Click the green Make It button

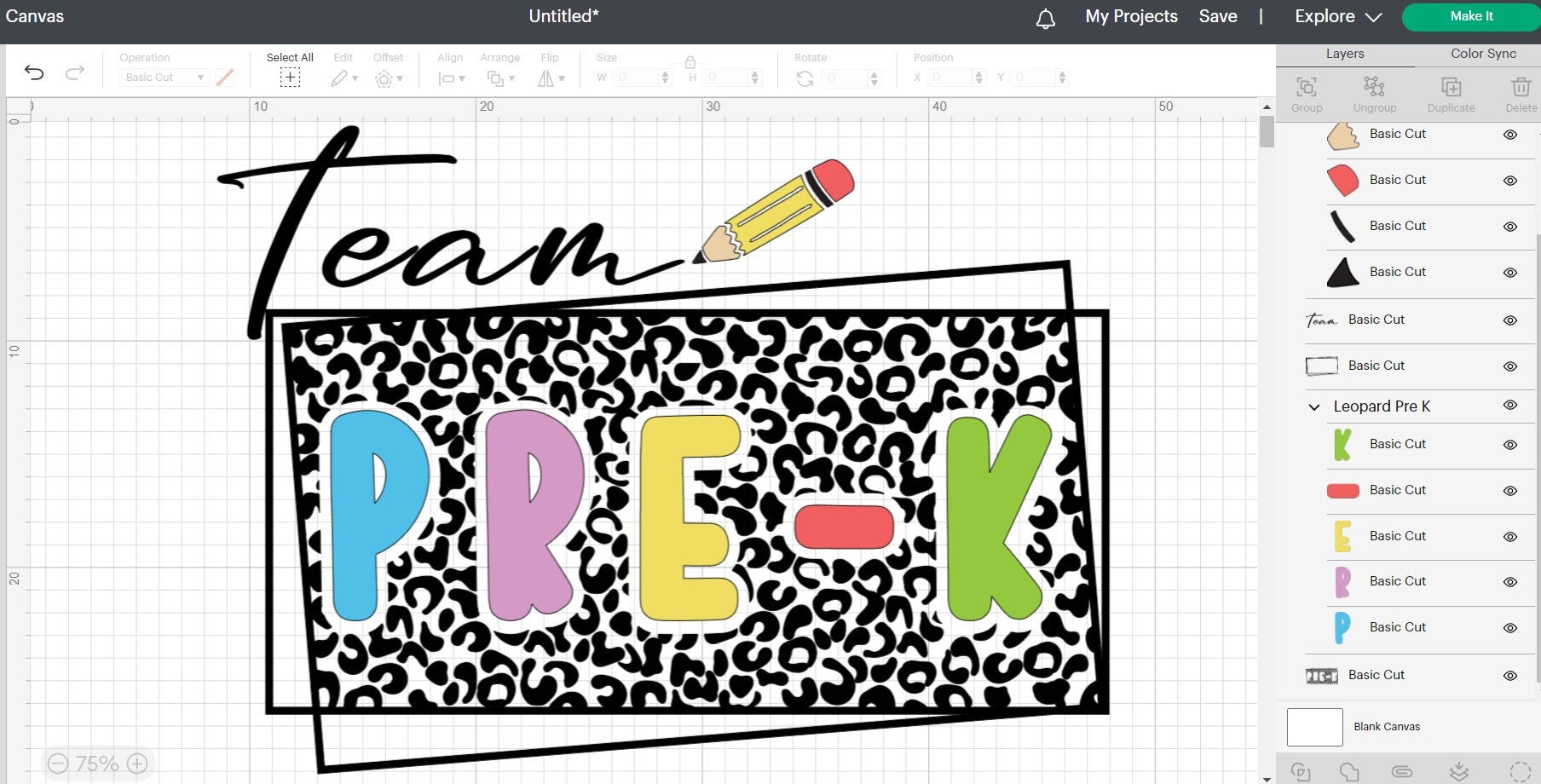1471,16
